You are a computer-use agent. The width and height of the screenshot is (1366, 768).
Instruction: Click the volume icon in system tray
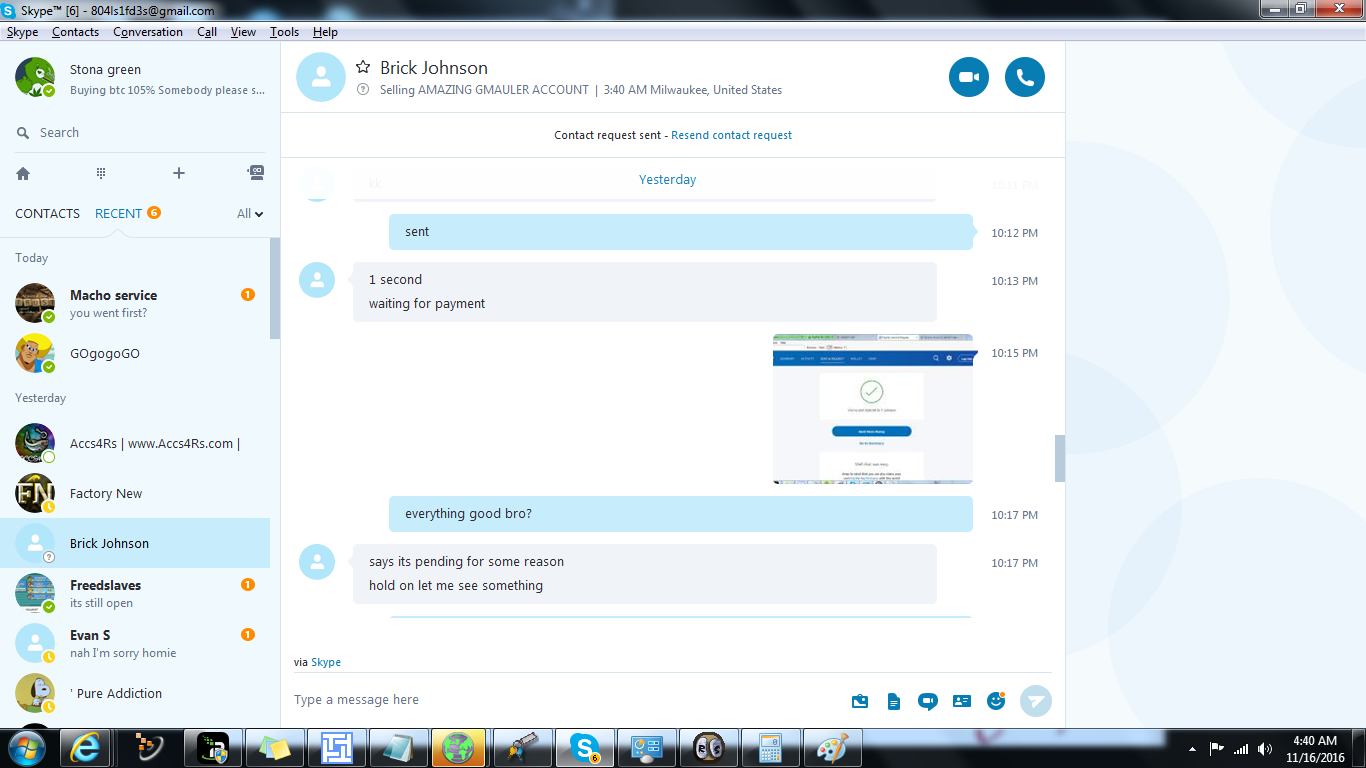(x=1265, y=748)
